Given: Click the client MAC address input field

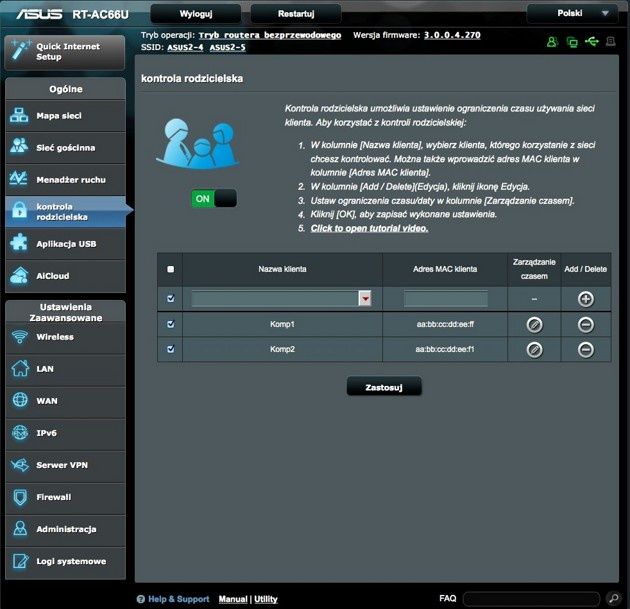Looking at the screenshot, I should click(446, 299).
